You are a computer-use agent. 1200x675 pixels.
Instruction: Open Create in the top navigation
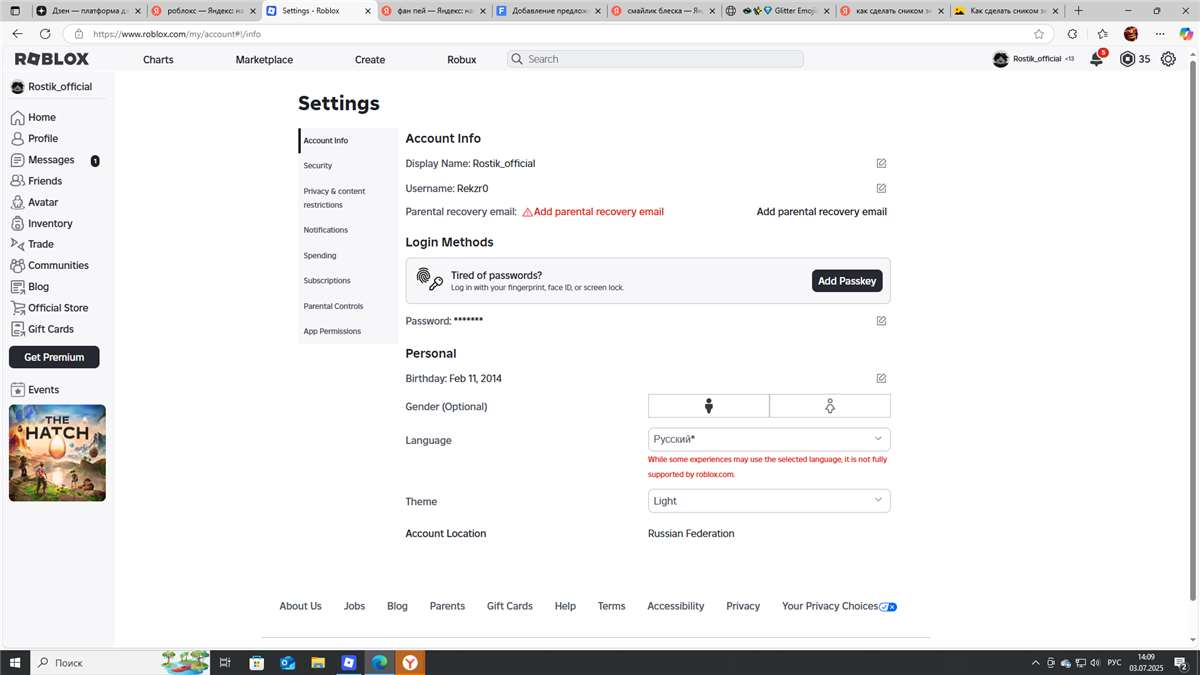(x=370, y=60)
